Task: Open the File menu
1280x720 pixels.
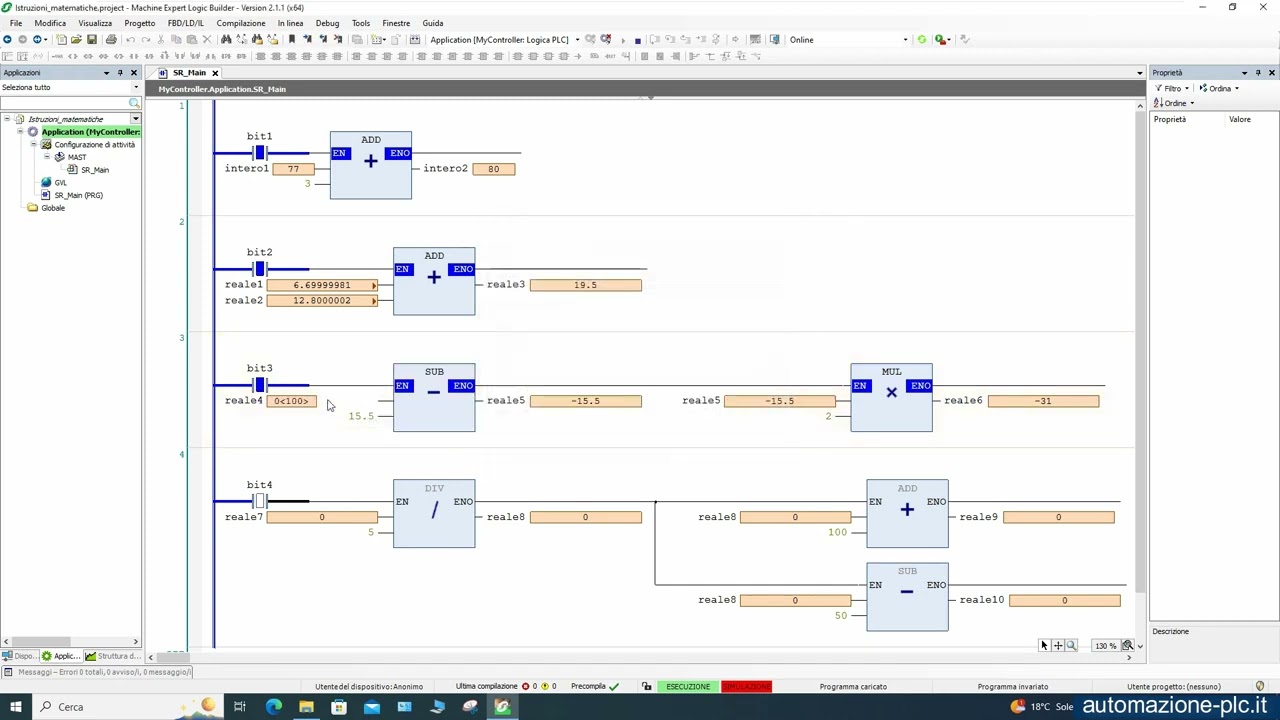Action: 16,23
